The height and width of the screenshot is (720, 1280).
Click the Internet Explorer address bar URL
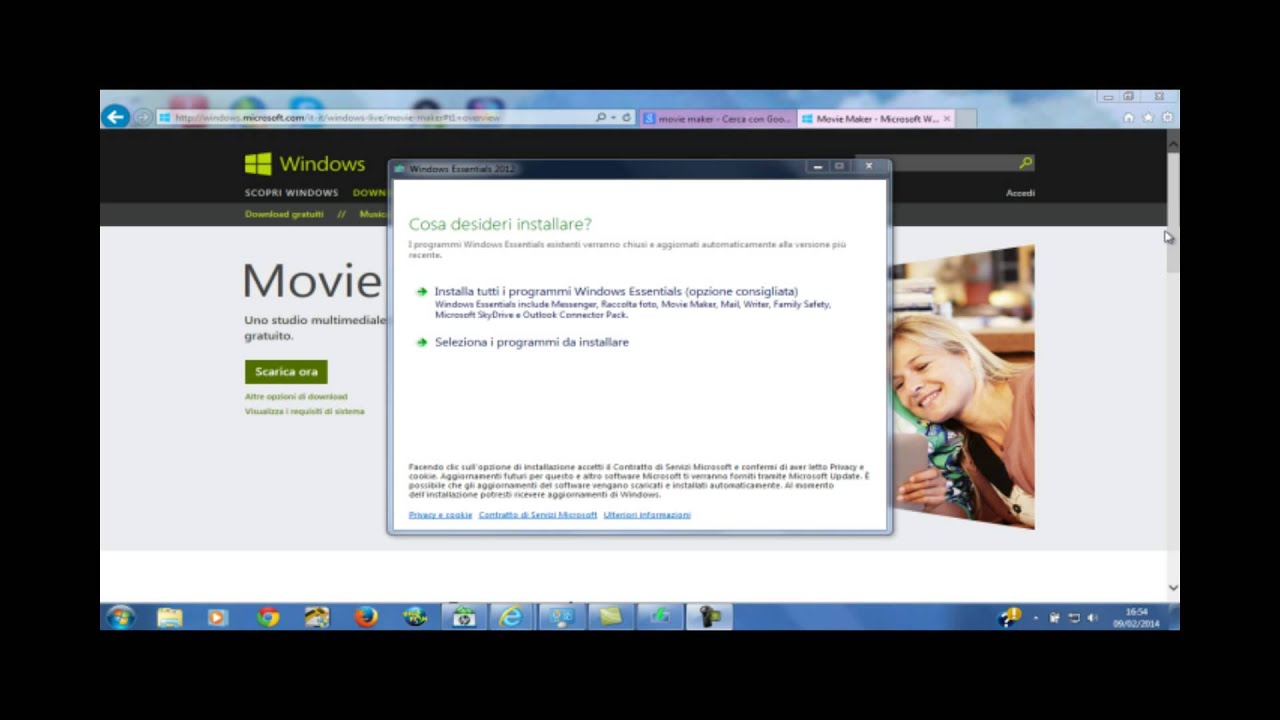(337, 117)
